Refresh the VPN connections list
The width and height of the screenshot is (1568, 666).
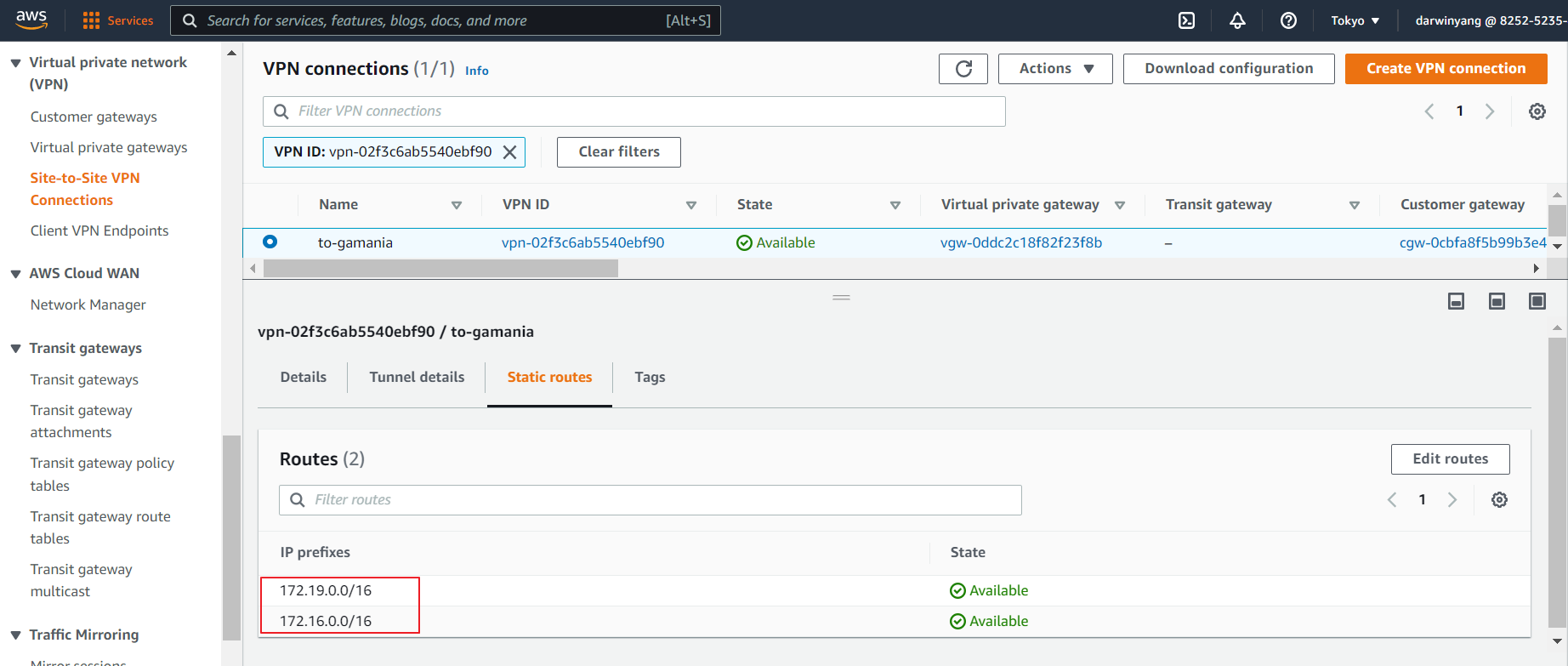point(963,69)
